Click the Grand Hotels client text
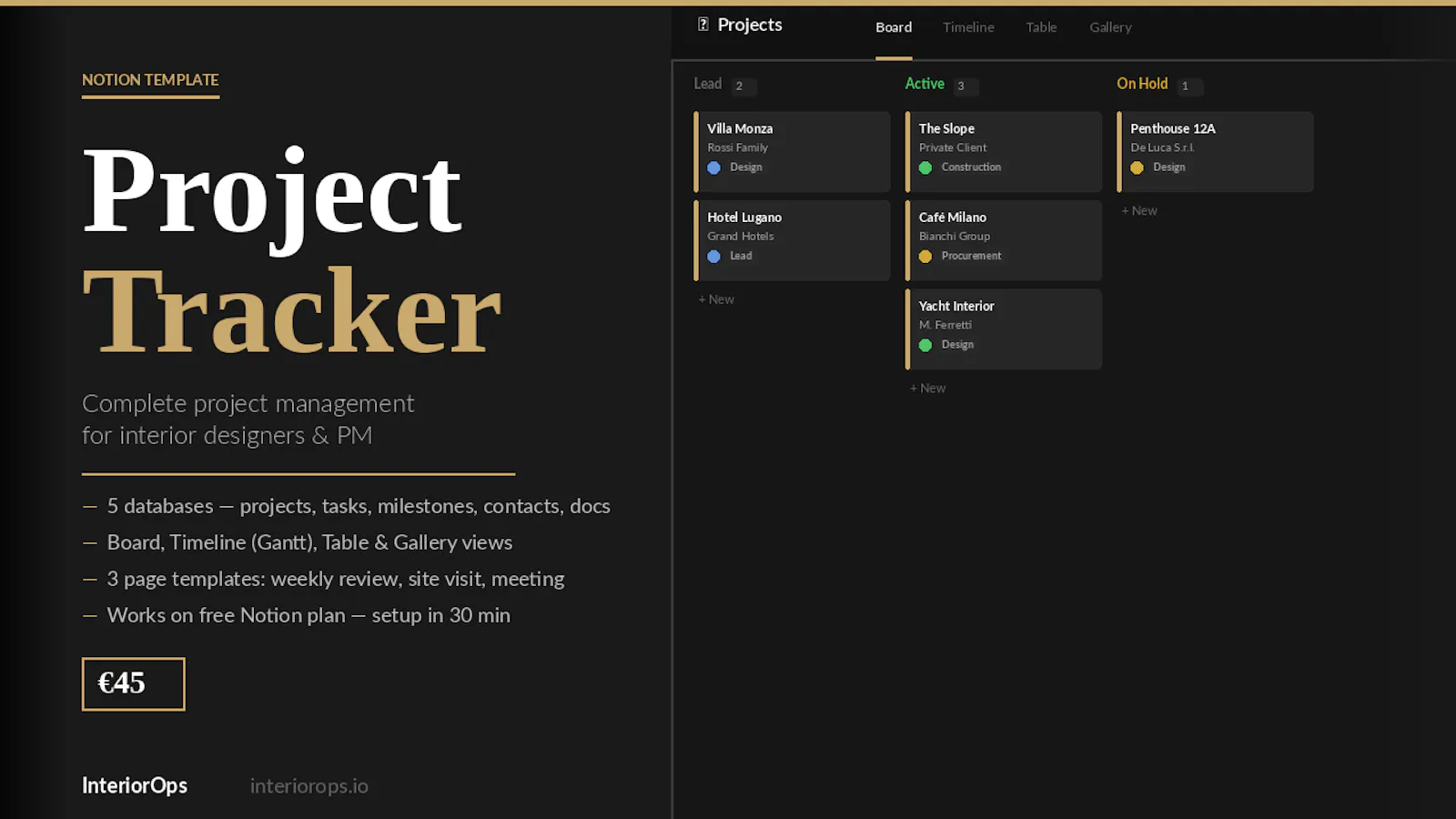The width and height of the screenshot is (1456, 819). [740, 237]
